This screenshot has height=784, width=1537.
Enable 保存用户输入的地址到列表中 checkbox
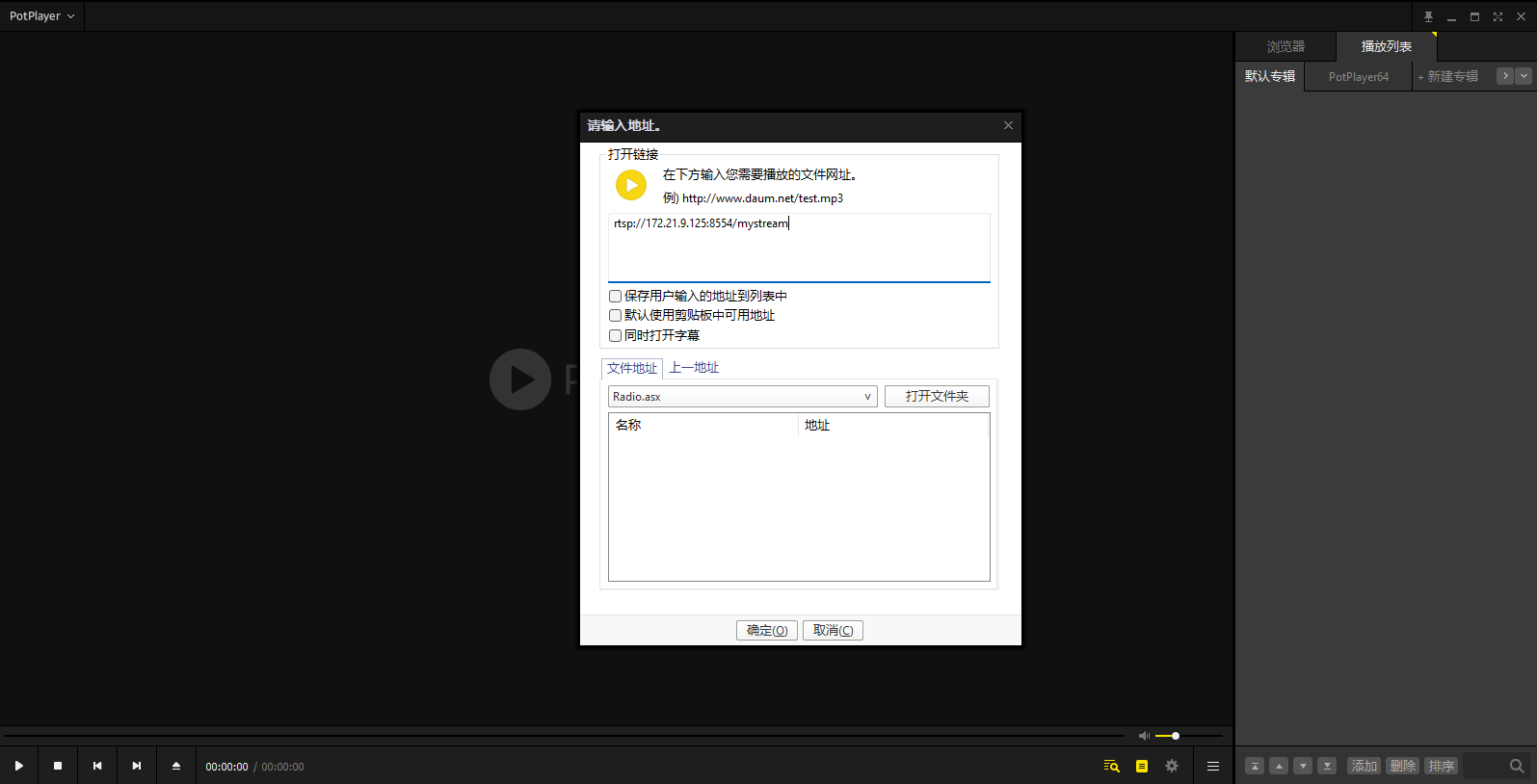coord(615,296)
